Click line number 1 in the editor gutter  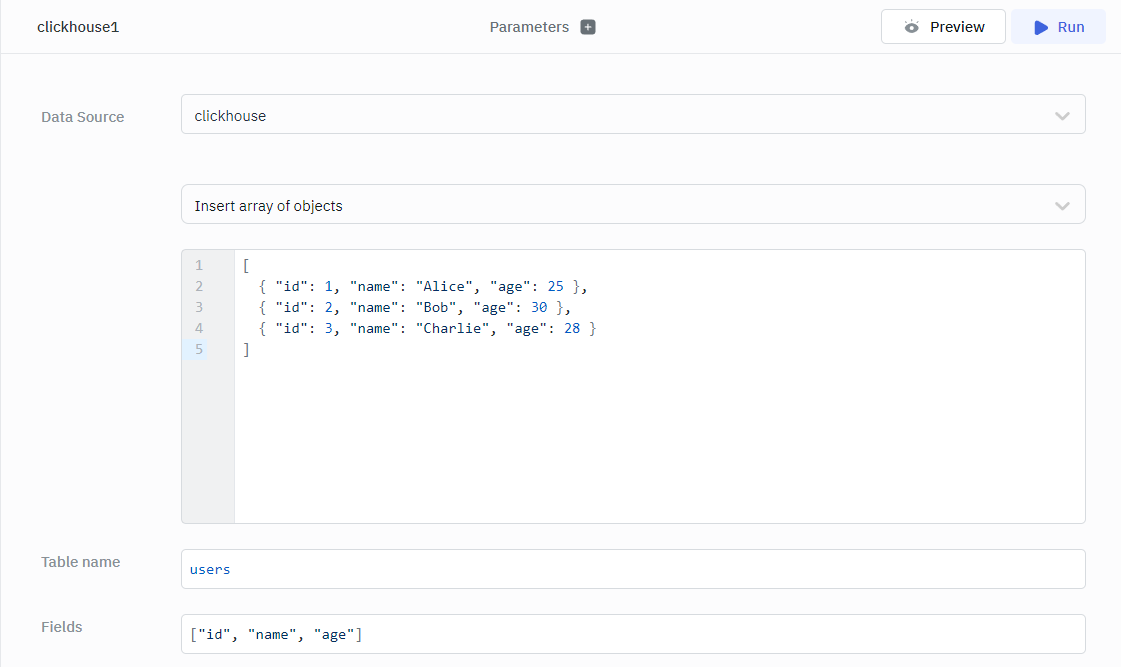pyautogui.click(x=199, y=265)
